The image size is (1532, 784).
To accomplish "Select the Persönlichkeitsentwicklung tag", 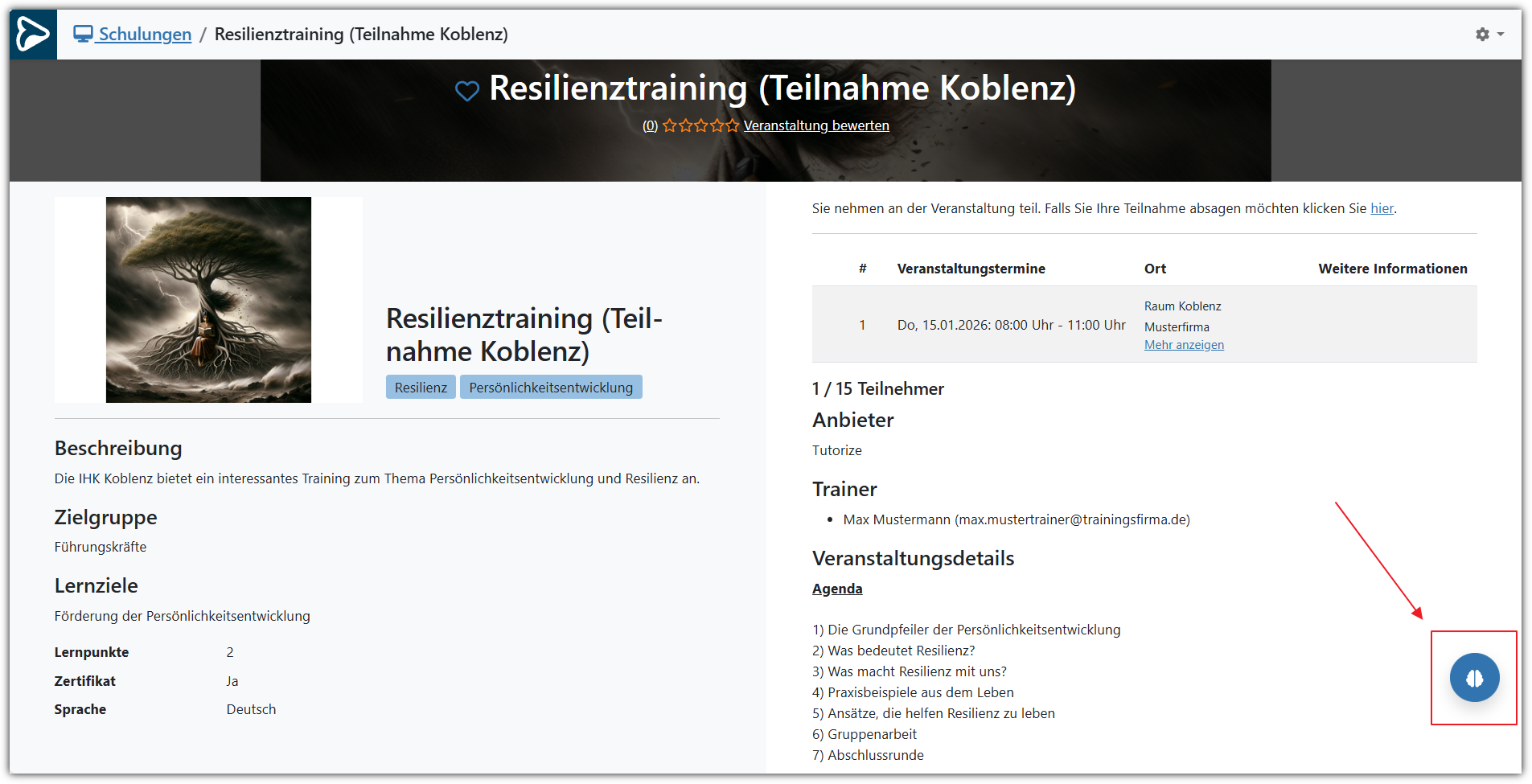I will click(551, 388).
